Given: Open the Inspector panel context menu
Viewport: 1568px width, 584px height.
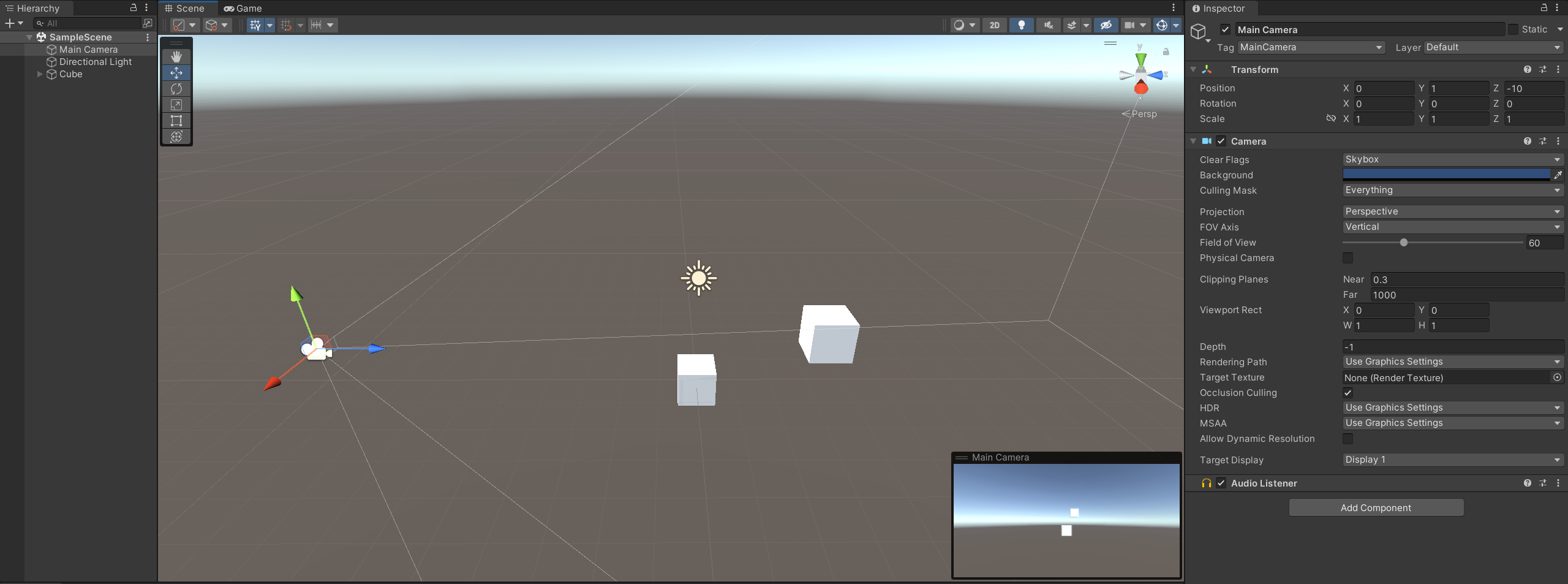Looking at the screenshot, I should (x=1558, y=8).
